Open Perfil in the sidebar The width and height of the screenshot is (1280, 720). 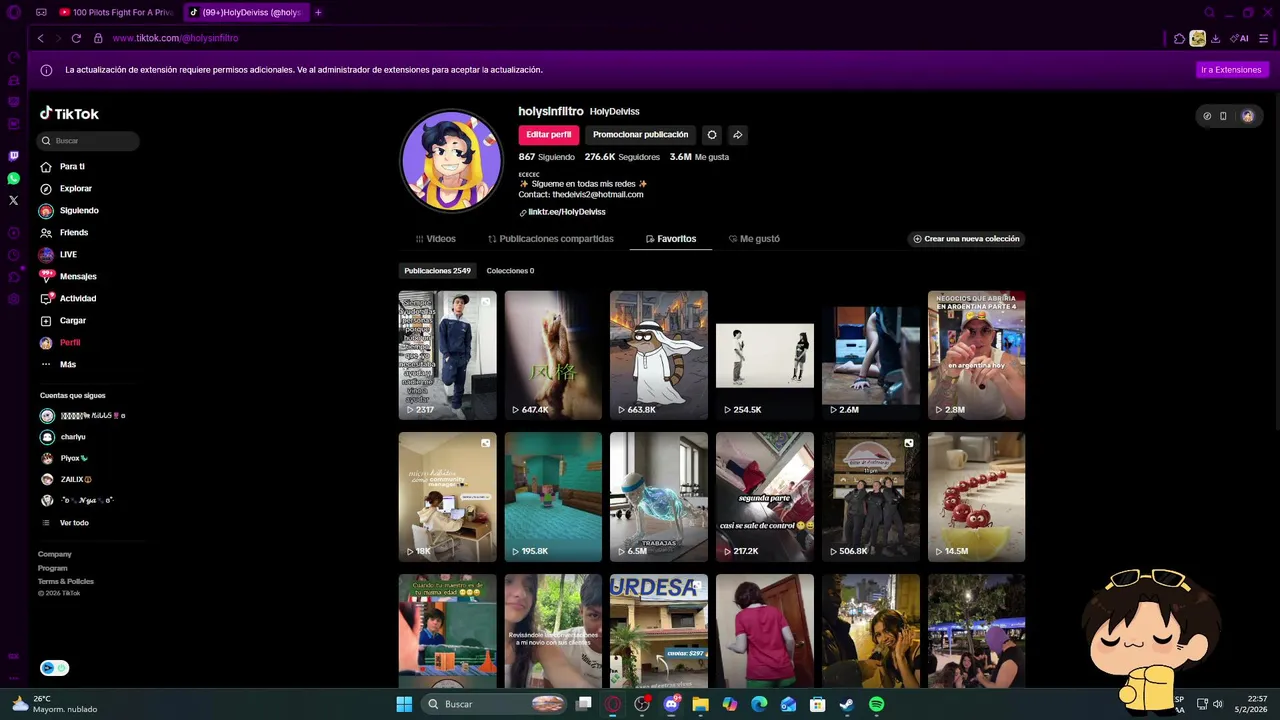tap(70, 343)
